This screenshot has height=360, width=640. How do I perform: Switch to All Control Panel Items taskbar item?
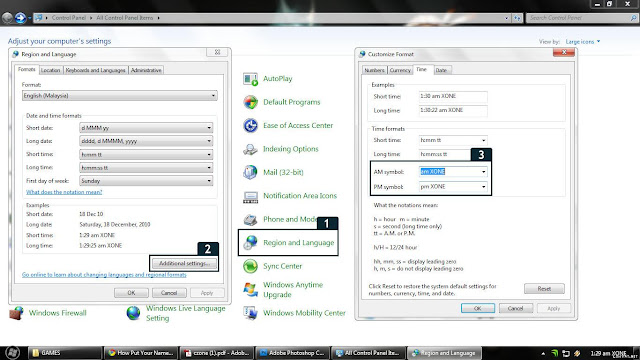(x=369, y=353)
